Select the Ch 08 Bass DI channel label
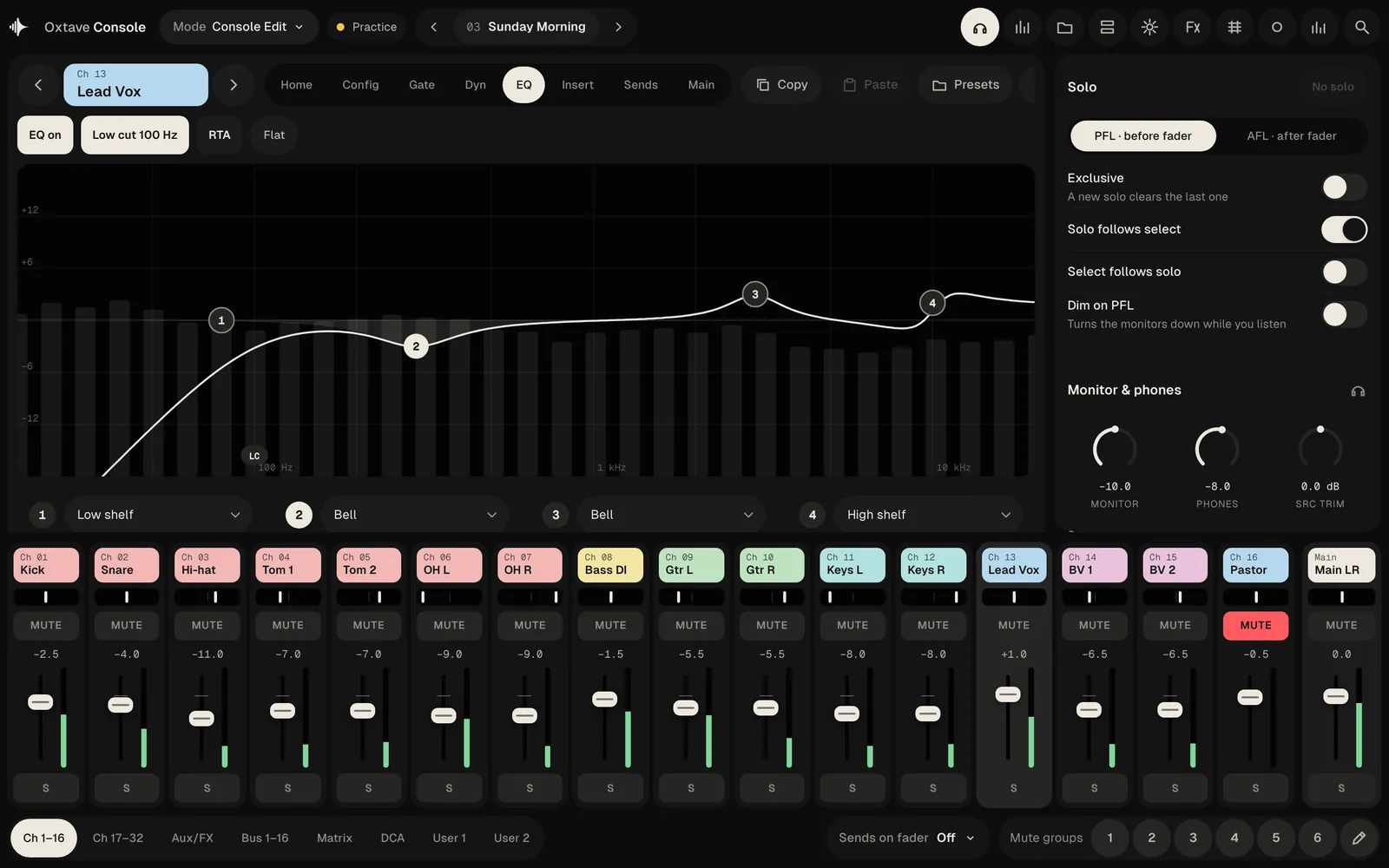The image size is (1389, 868). pos(610,564)
